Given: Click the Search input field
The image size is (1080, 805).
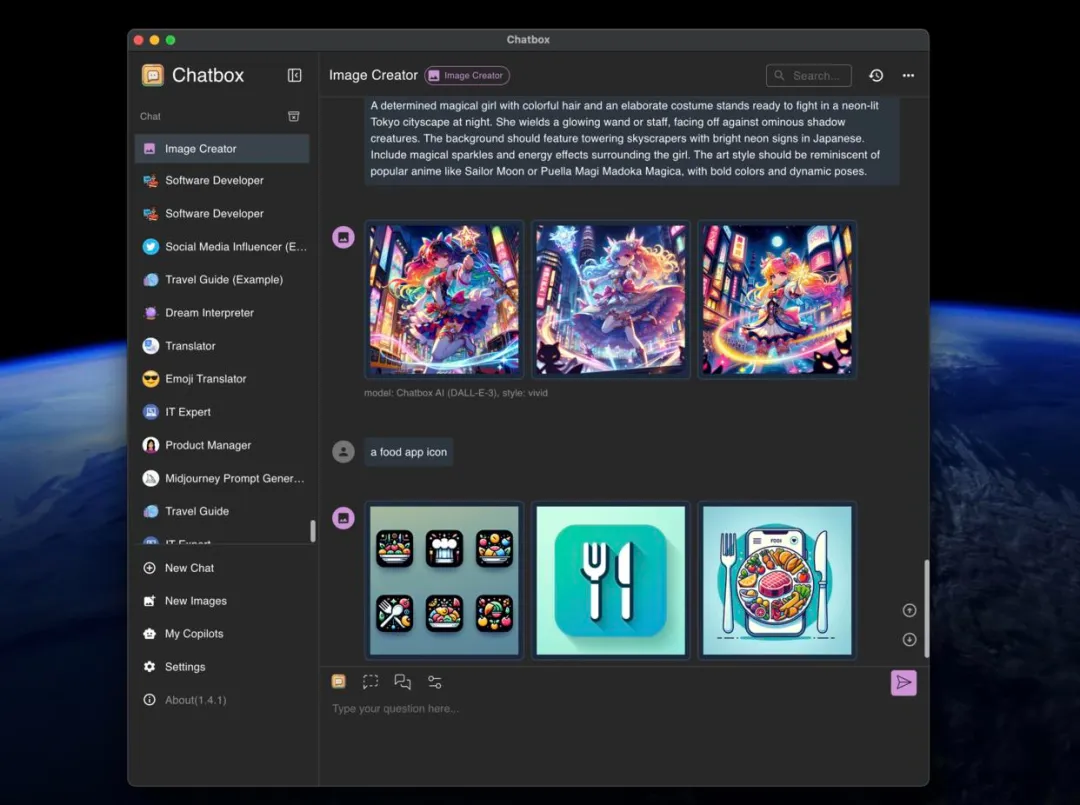Looking at the screenshot, I should pos(809,75).
